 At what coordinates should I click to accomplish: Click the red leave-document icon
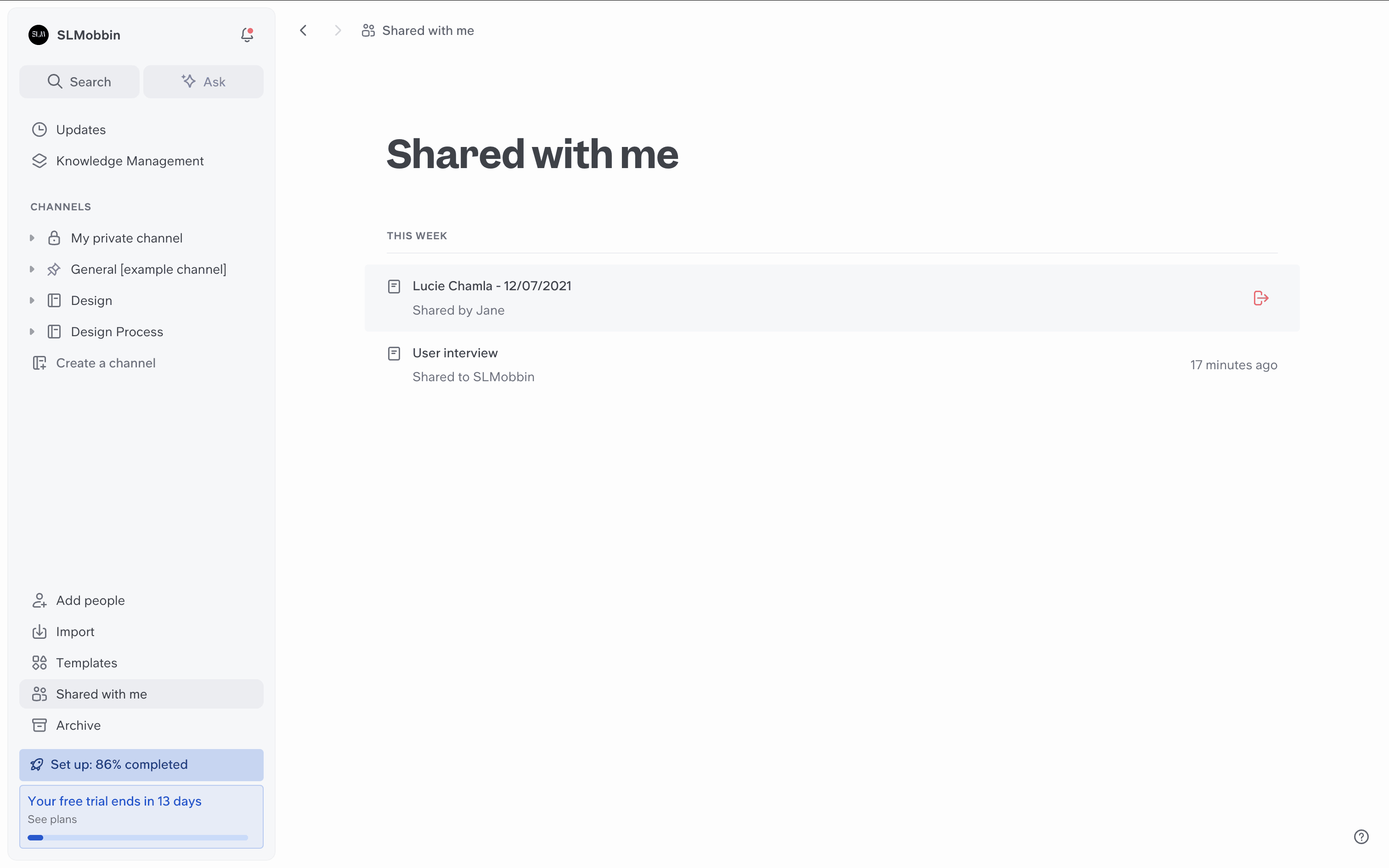[1260, 298]
